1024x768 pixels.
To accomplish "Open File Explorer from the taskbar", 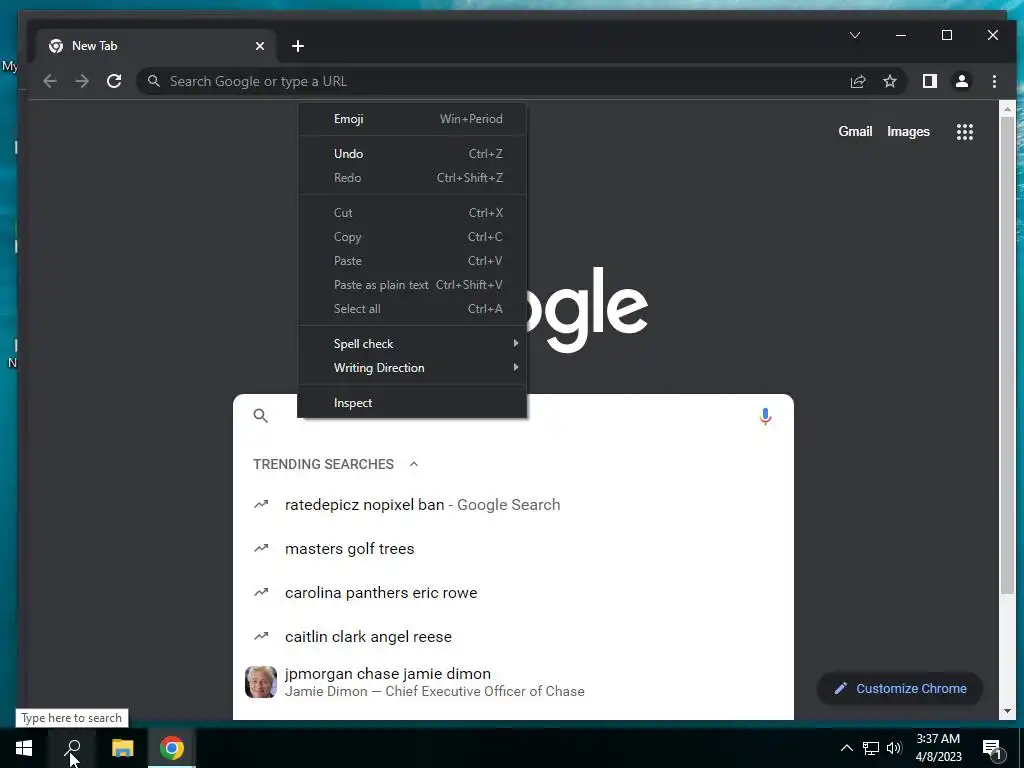I will [122, 748].
